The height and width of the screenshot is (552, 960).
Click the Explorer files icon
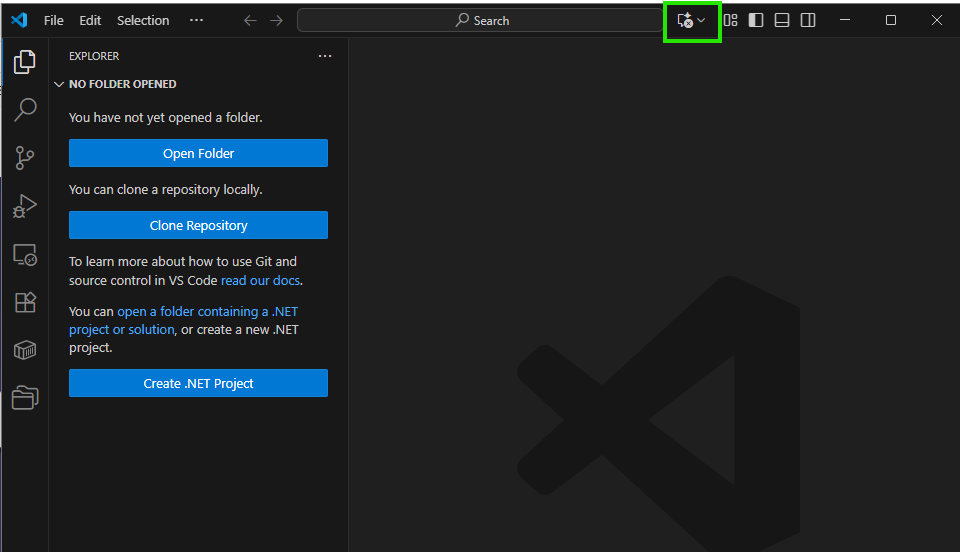pos(24,63)
